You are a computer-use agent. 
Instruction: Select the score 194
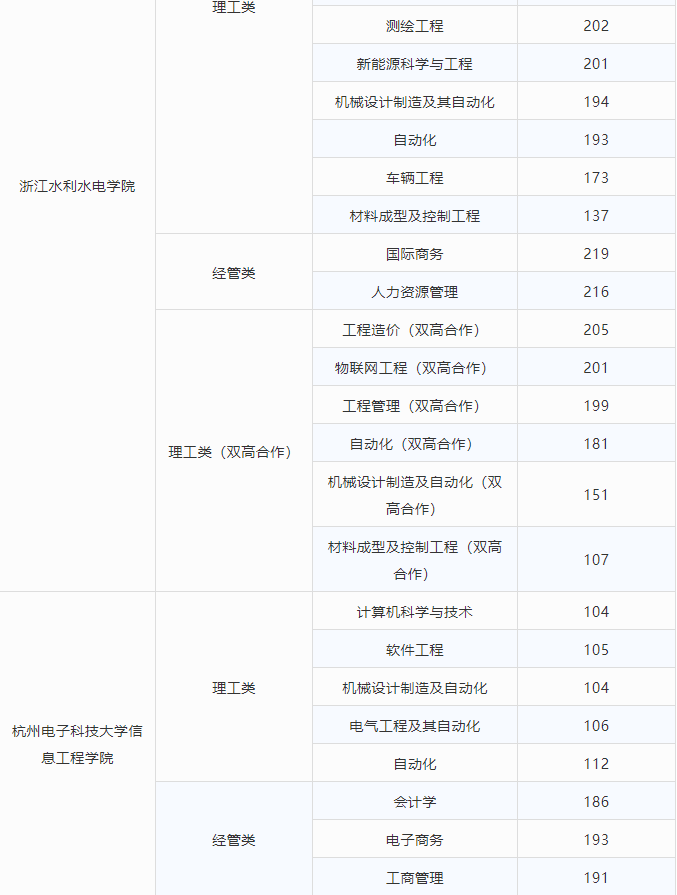coord(596,102)
